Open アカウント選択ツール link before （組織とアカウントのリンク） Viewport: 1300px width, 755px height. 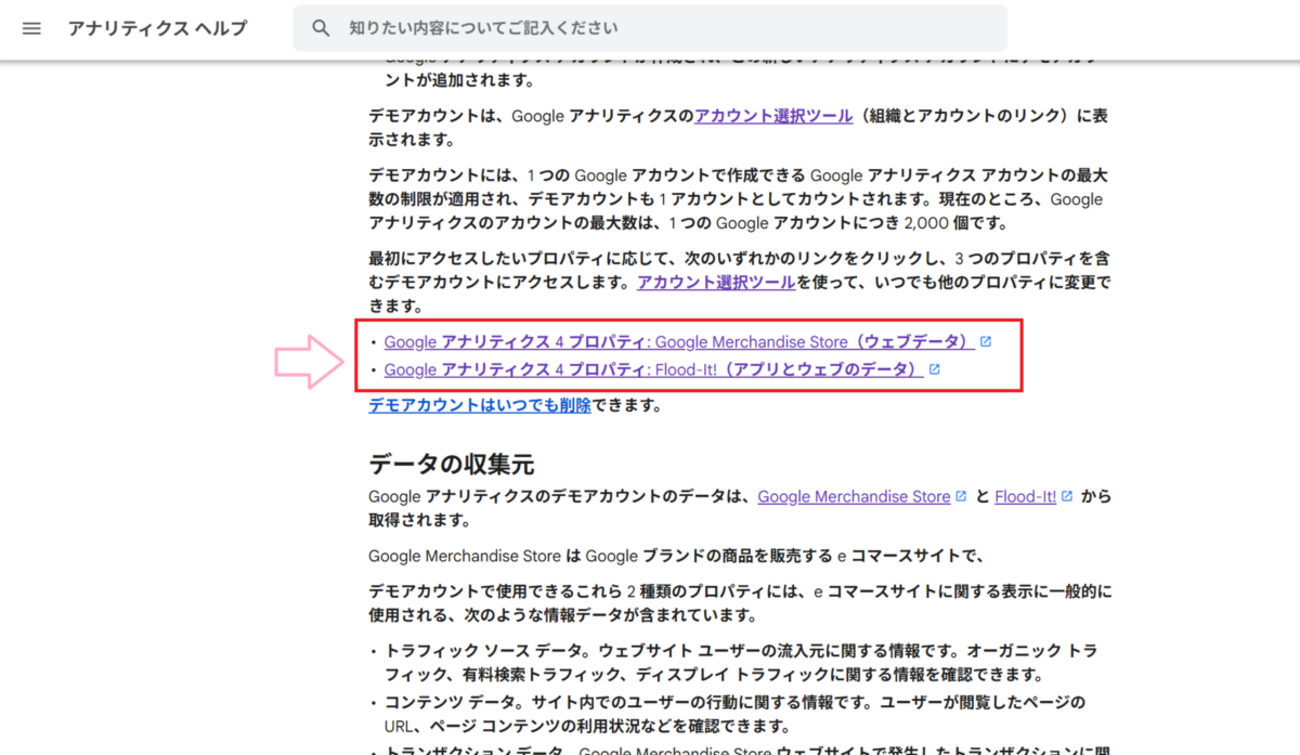pos(773,115)
